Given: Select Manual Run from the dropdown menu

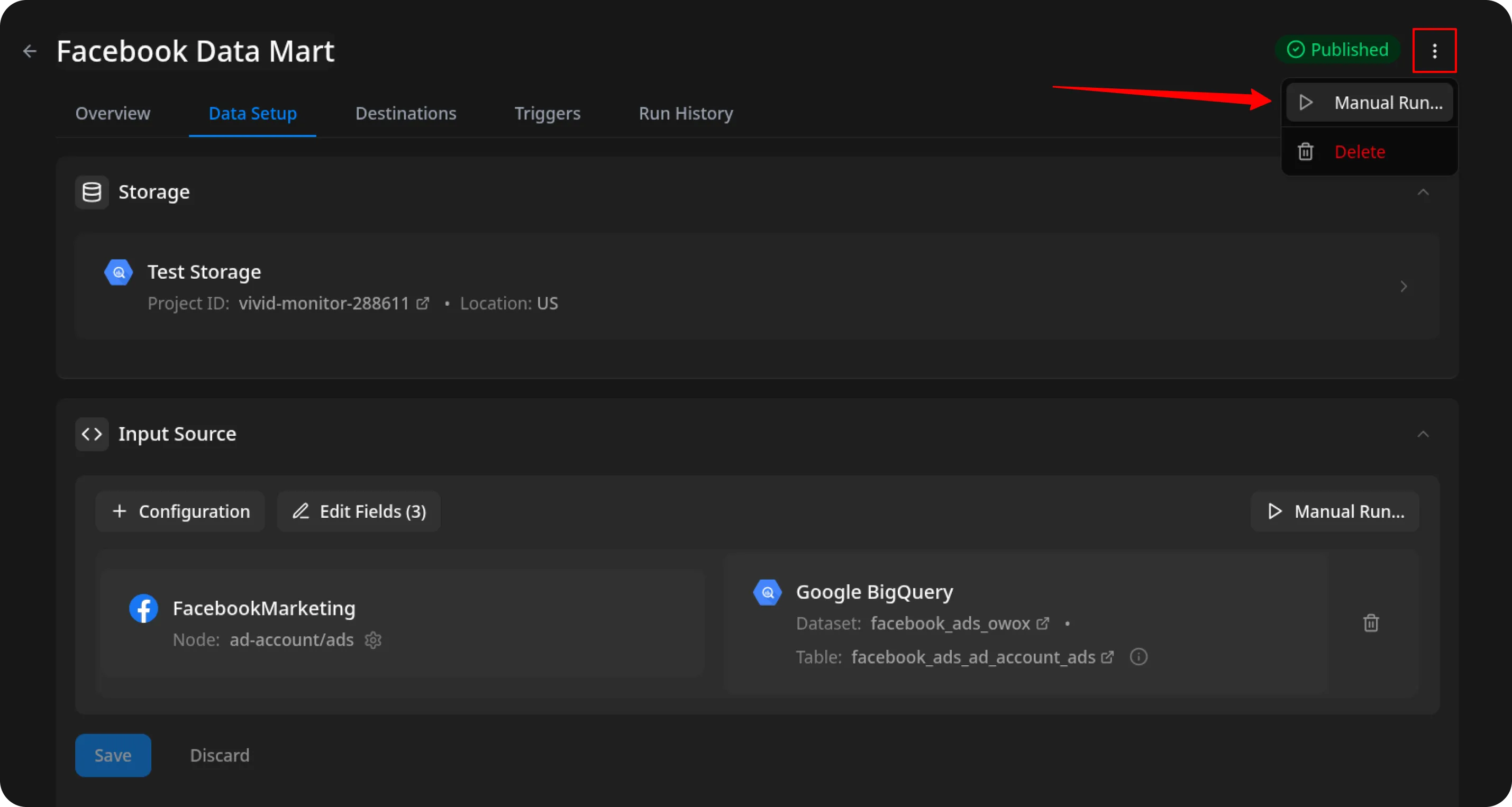Looking at the screenshot, I should 1369,102.
